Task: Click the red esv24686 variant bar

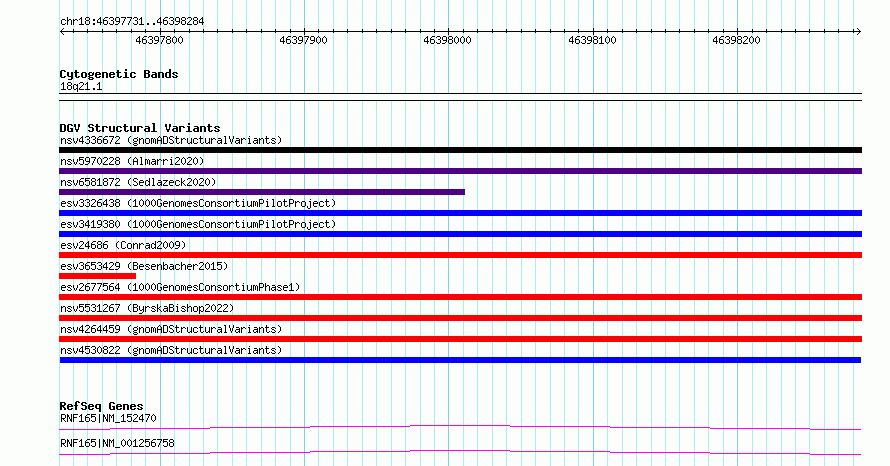Action: [460, 255]
